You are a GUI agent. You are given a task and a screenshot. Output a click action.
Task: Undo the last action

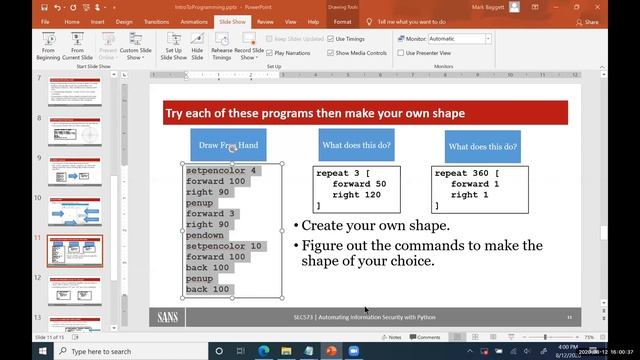(x=57, y=7)
